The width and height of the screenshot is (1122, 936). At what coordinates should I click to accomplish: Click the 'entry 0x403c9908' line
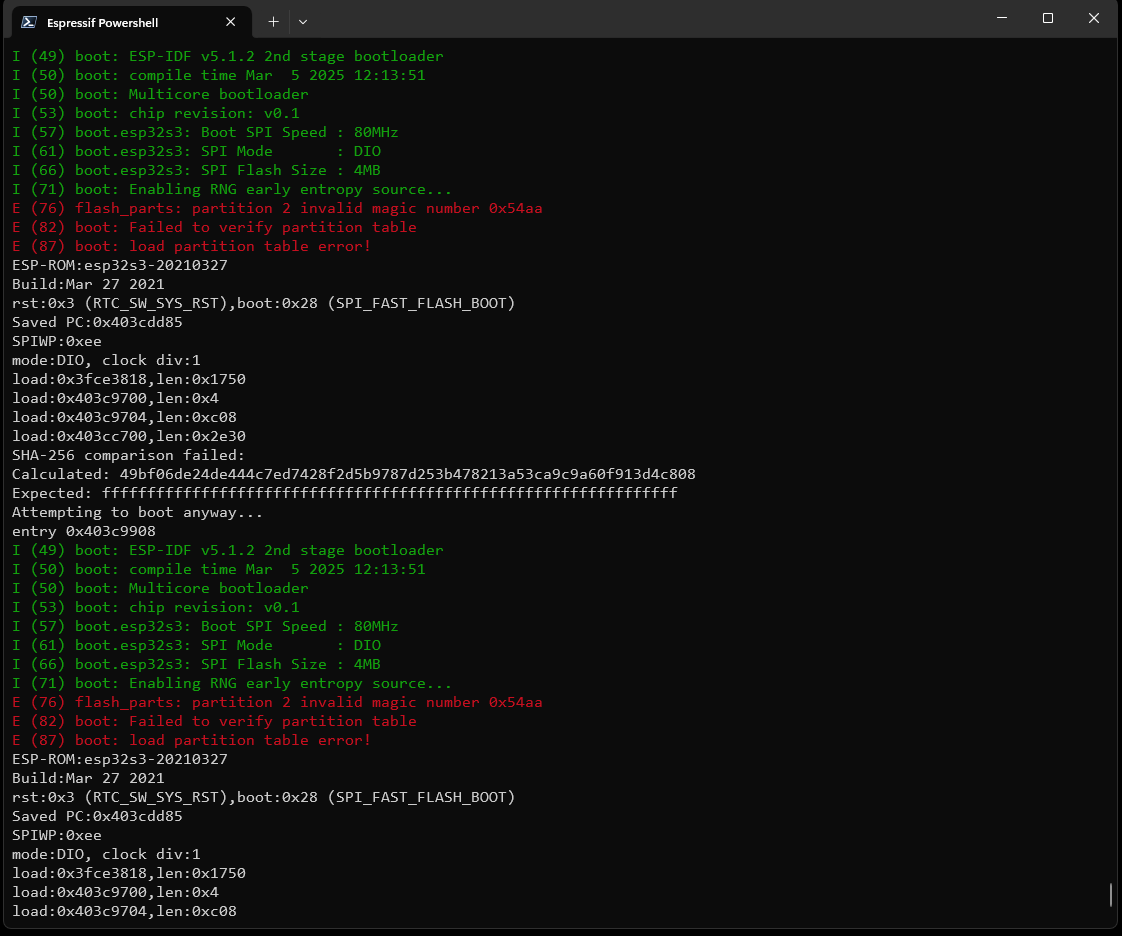click(84, 531)
